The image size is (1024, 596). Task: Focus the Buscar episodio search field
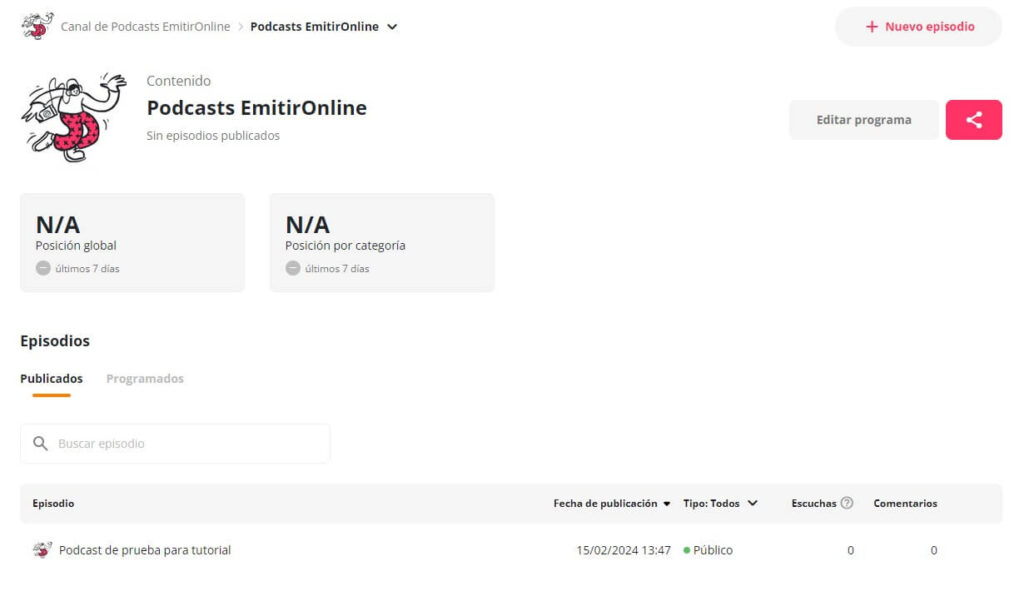coord(175,443)
